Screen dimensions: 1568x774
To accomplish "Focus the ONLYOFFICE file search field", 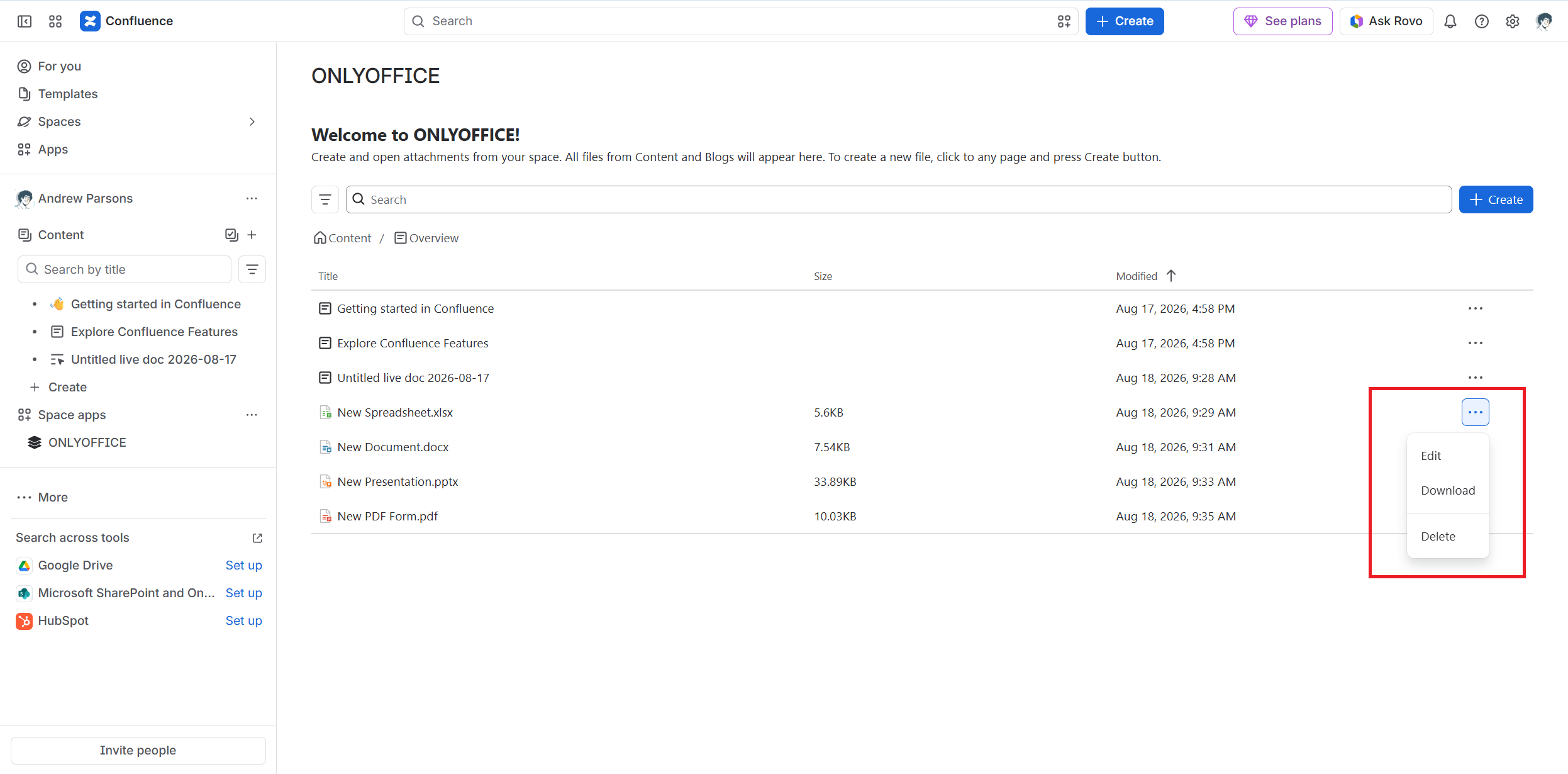I will tap(898, 199).
